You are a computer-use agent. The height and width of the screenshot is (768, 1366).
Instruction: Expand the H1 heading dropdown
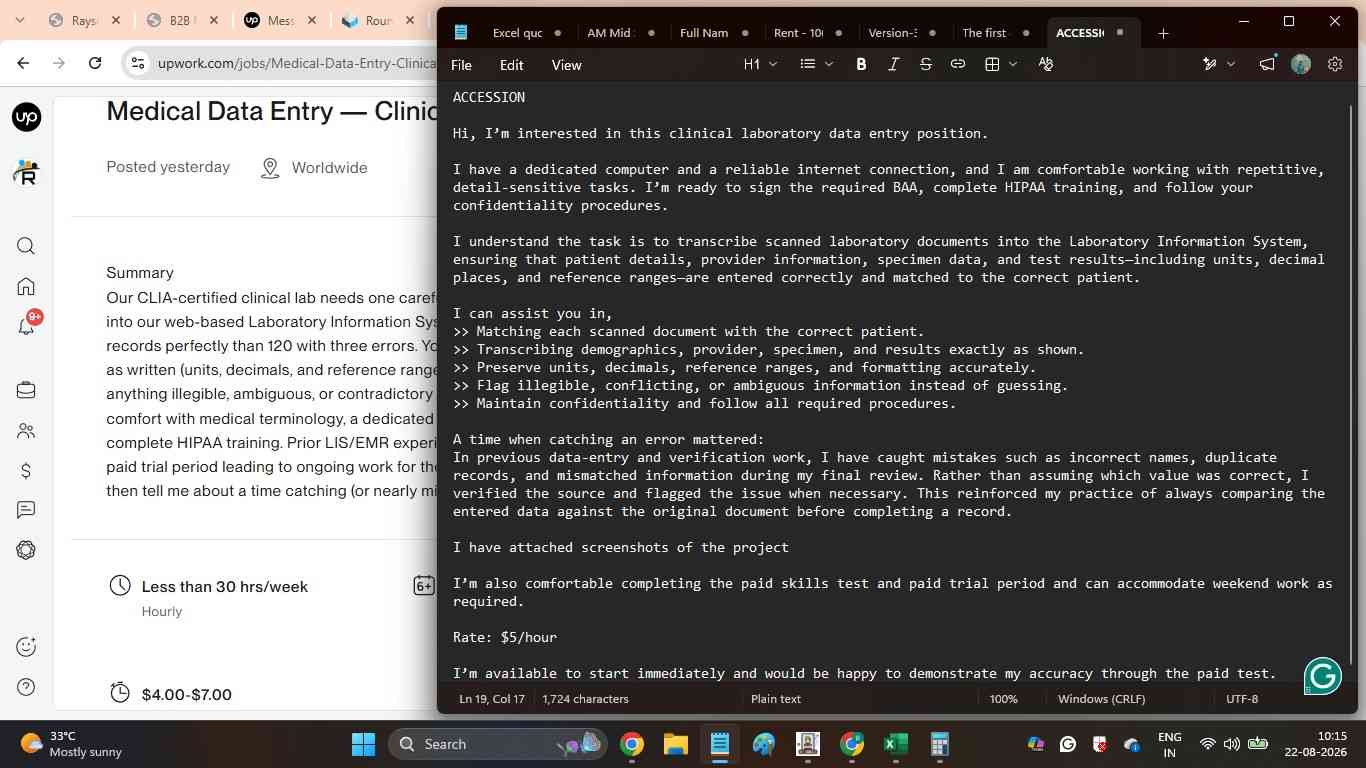(x=761, y=64)
